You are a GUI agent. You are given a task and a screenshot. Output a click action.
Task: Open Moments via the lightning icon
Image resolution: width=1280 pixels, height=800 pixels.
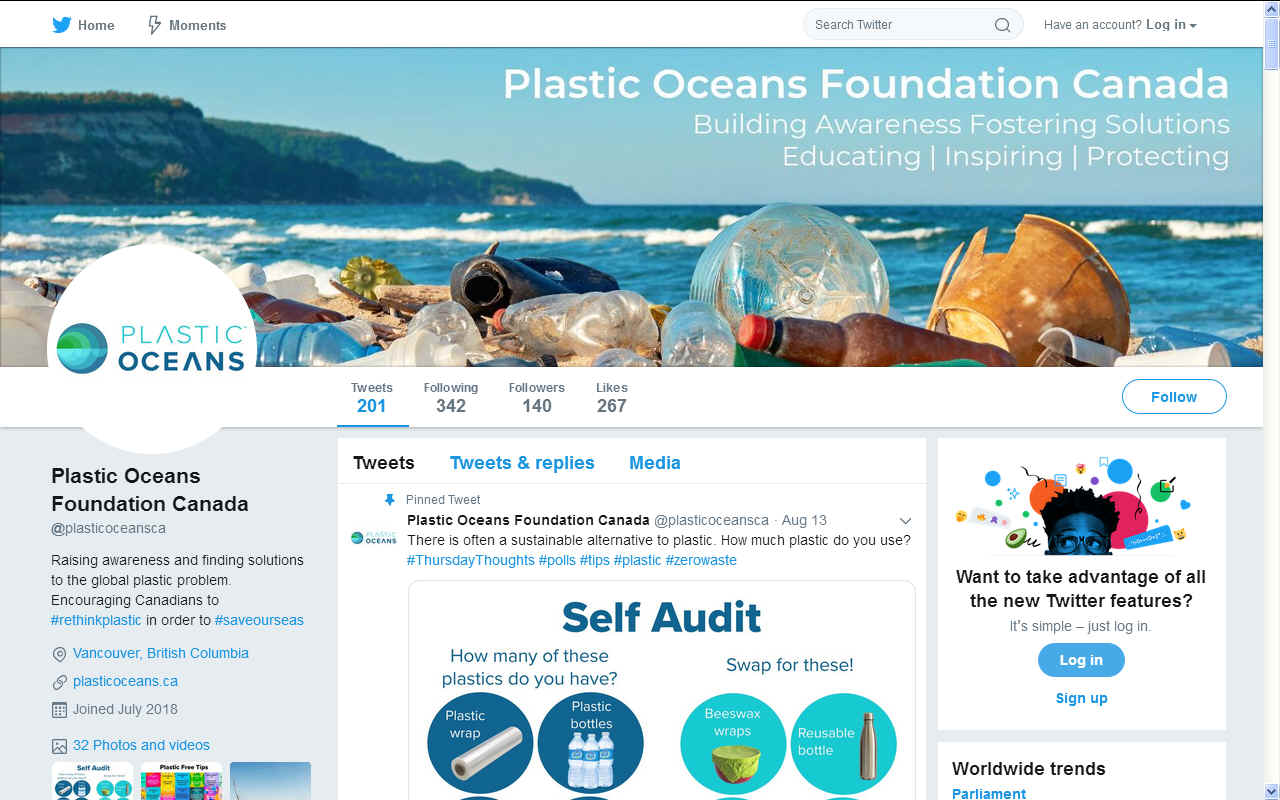[x=155, y=25]
